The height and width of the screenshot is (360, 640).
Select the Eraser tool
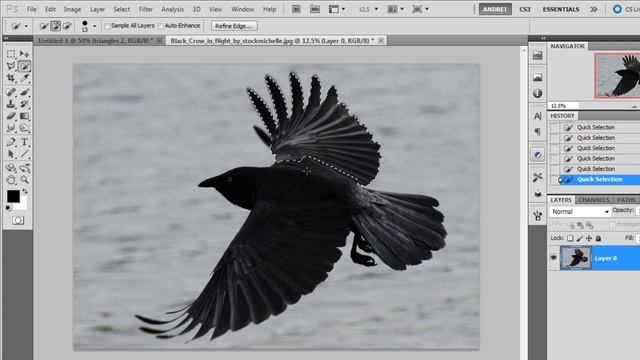[11, 116]
